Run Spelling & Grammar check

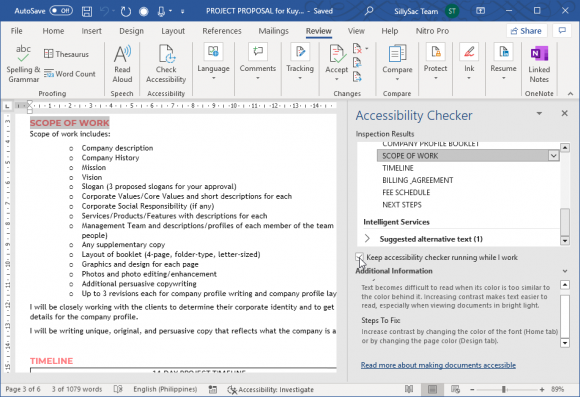(23, 63)
